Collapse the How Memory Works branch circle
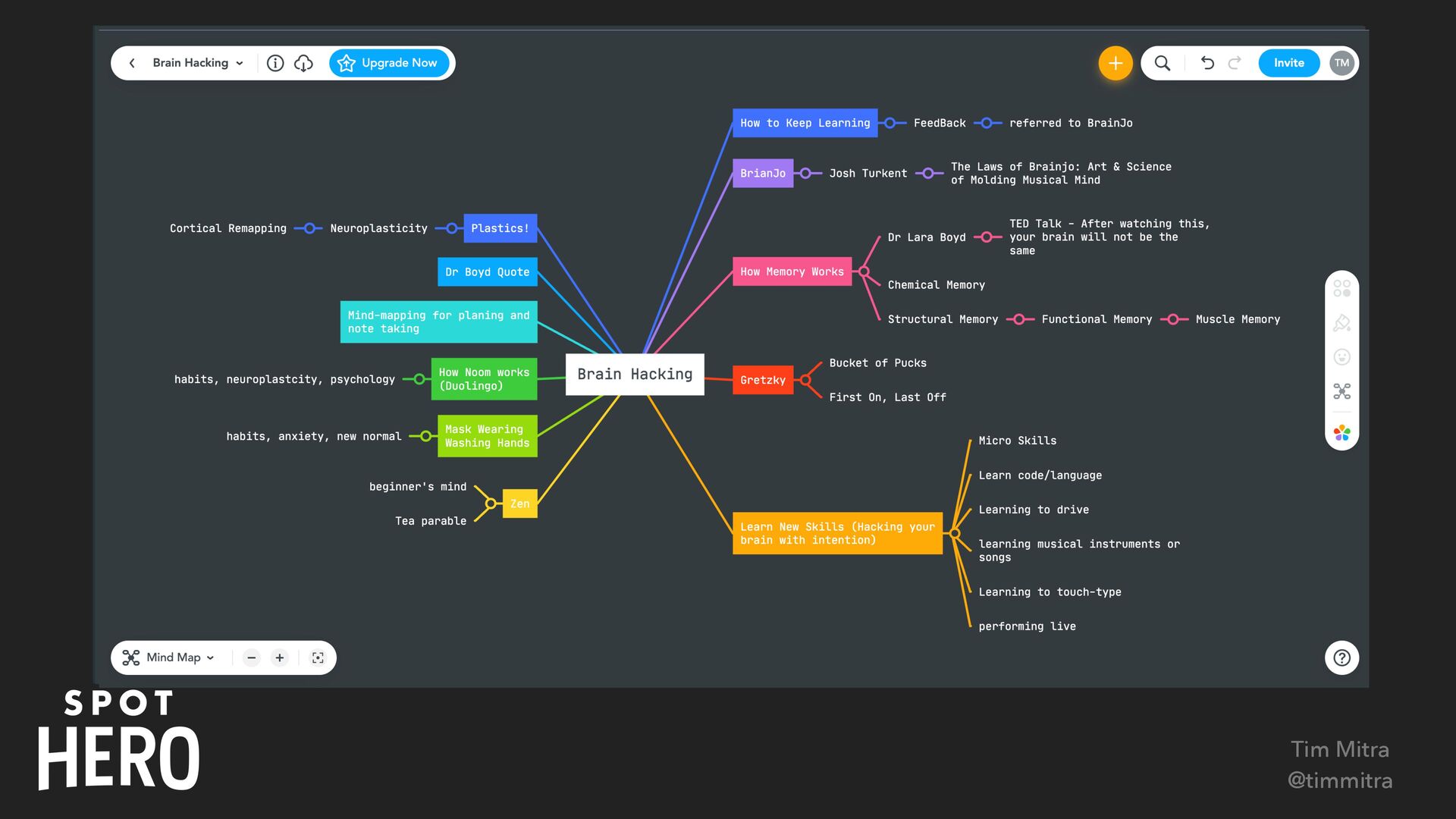This screenshot has height=819, width=1456. coord(864,271)
